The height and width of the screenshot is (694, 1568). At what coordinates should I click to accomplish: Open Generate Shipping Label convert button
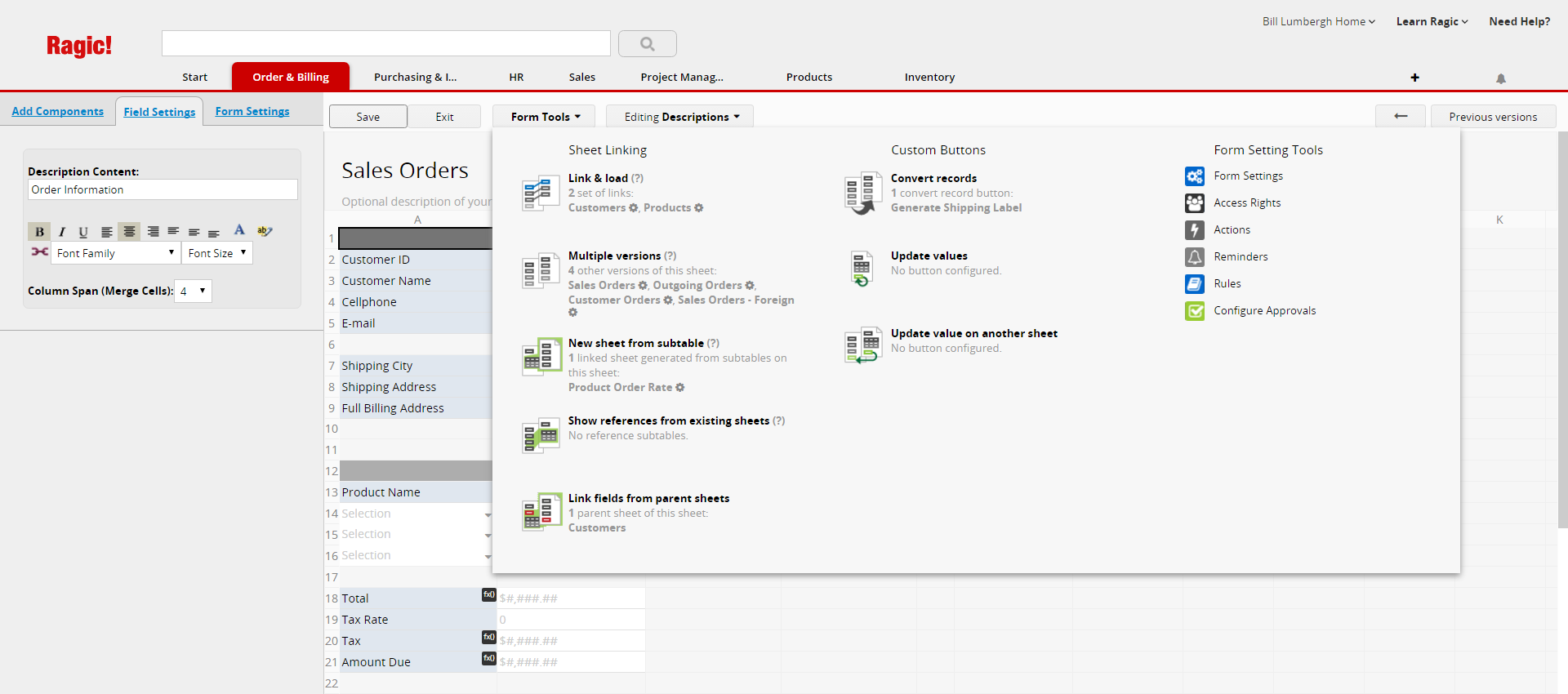[956, 208]
